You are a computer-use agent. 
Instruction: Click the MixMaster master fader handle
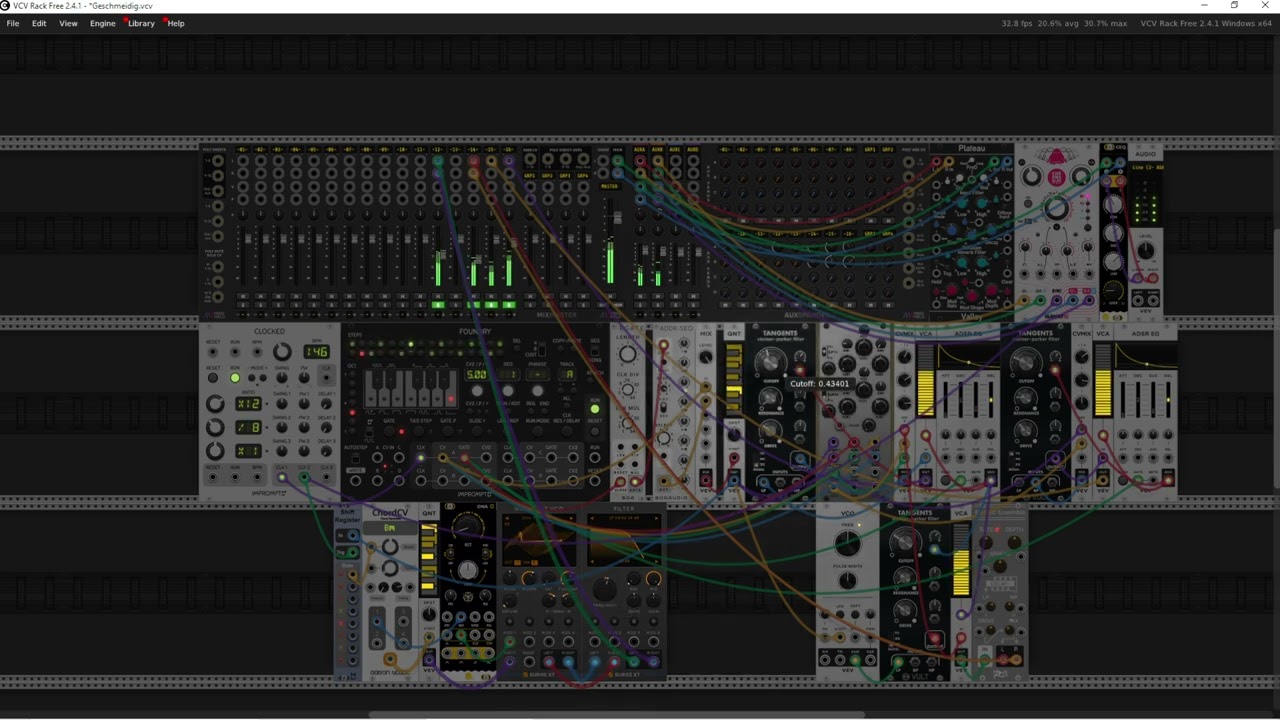617,217
